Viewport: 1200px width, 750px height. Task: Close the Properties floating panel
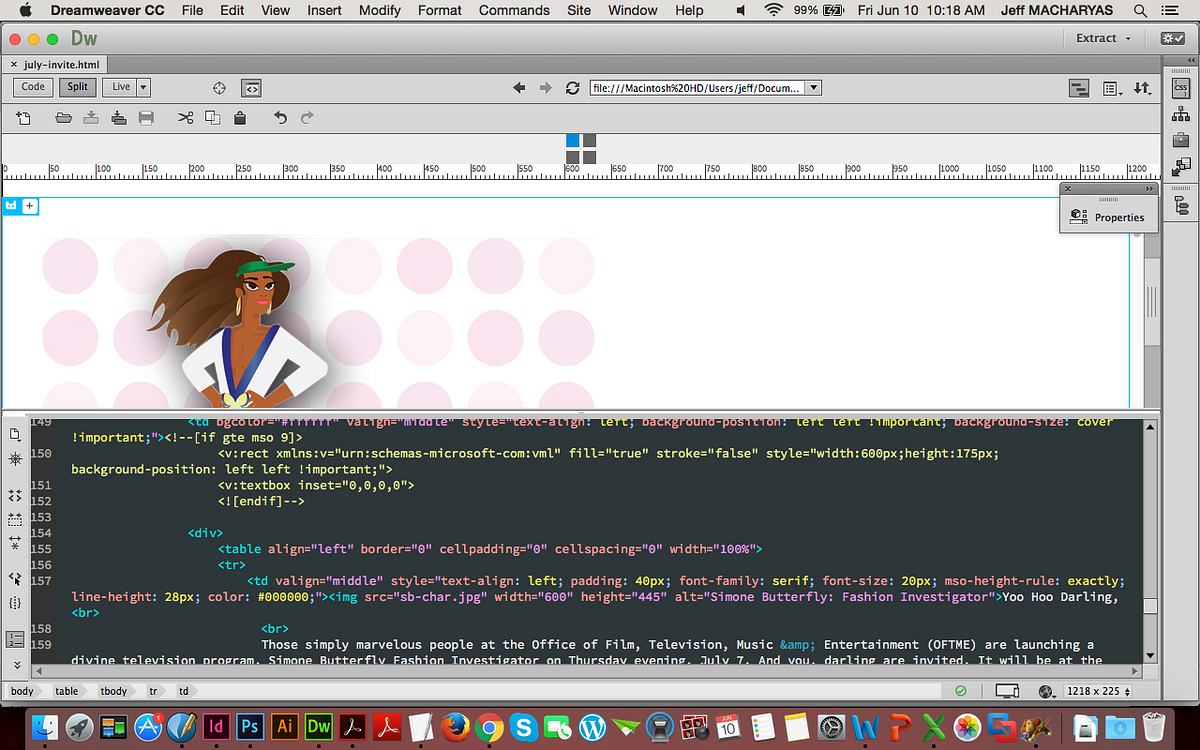[x=1068, y=188]
